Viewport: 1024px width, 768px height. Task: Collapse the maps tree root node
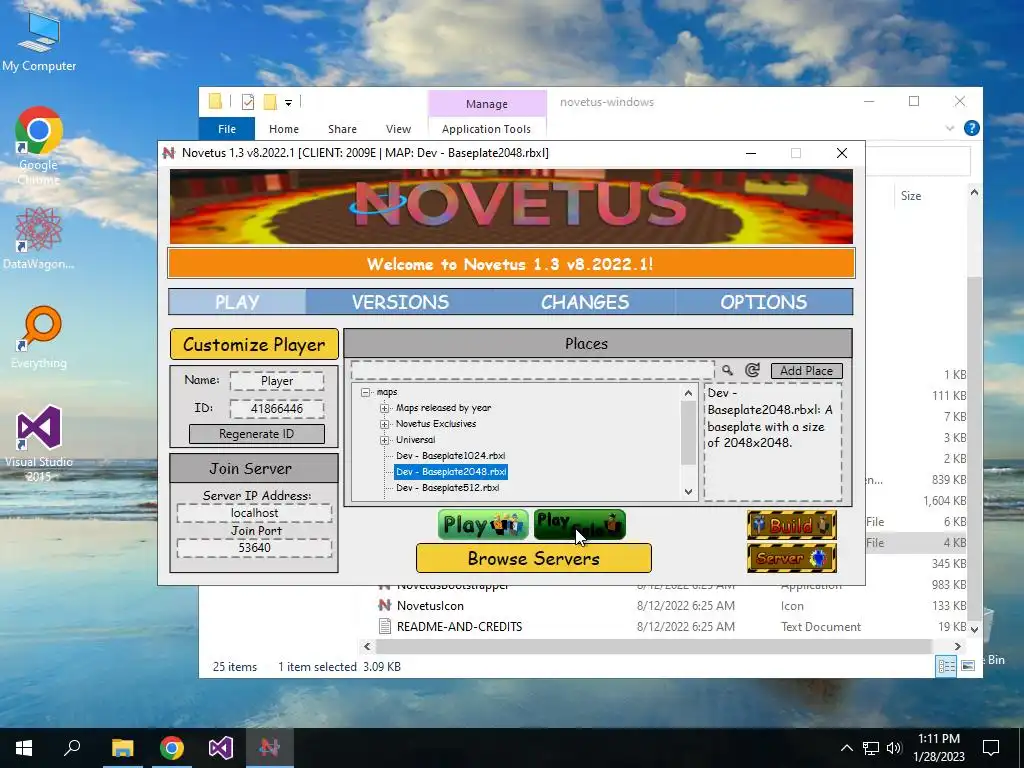[366, 392]
